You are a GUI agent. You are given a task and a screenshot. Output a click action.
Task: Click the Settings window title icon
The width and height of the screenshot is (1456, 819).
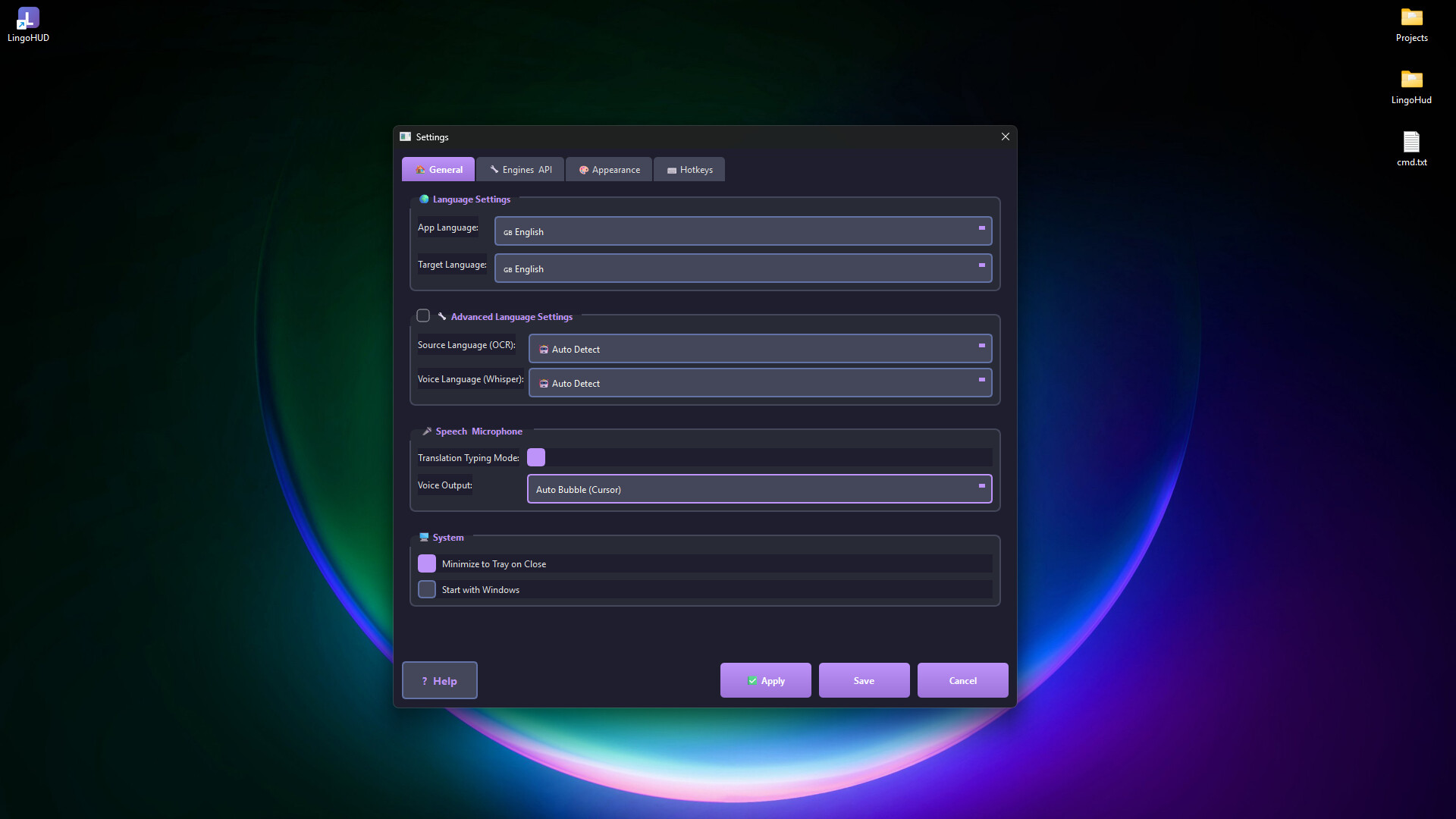click(406, 137)
